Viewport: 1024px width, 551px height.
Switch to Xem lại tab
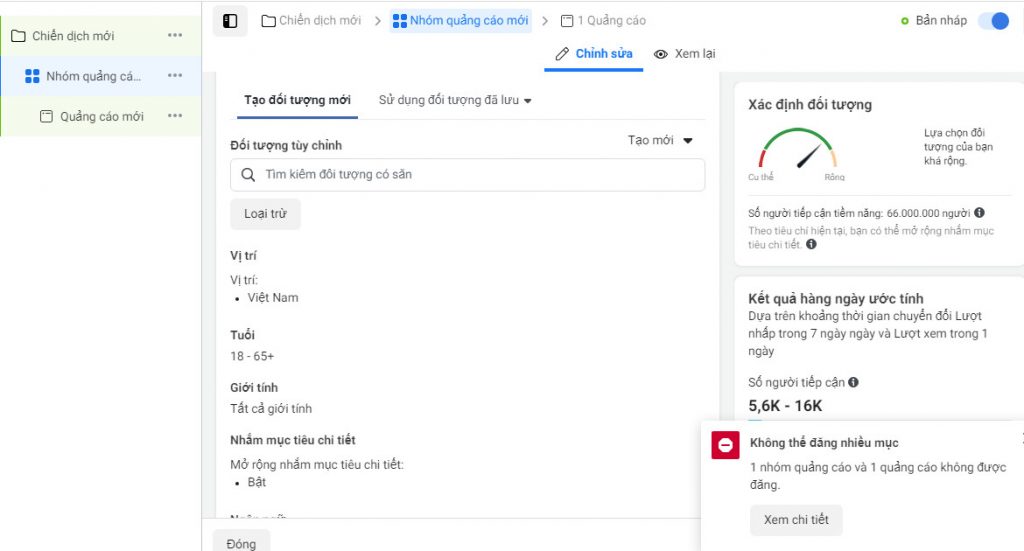click(684, 54)
